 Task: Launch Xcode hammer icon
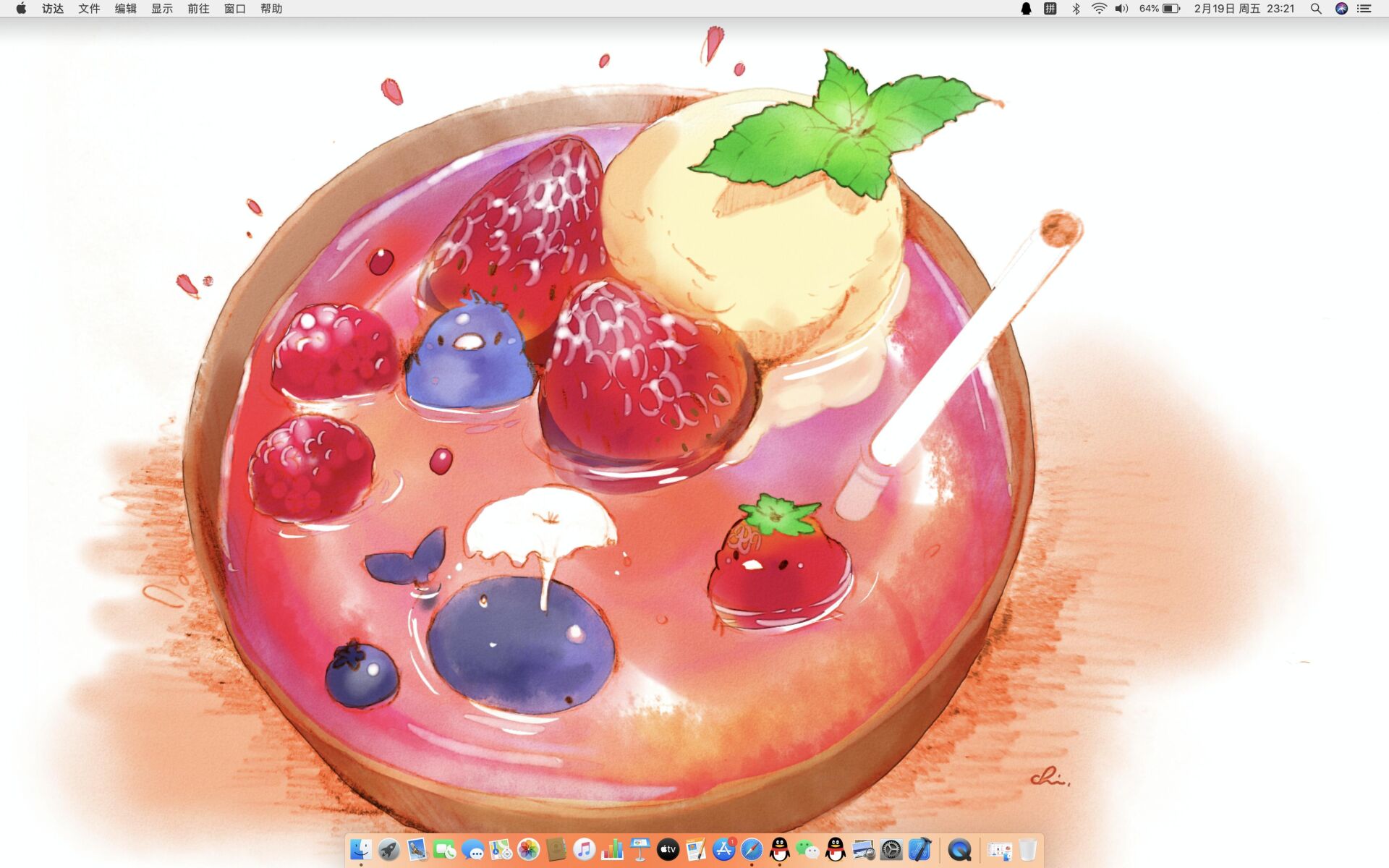(x=919, y=849)
